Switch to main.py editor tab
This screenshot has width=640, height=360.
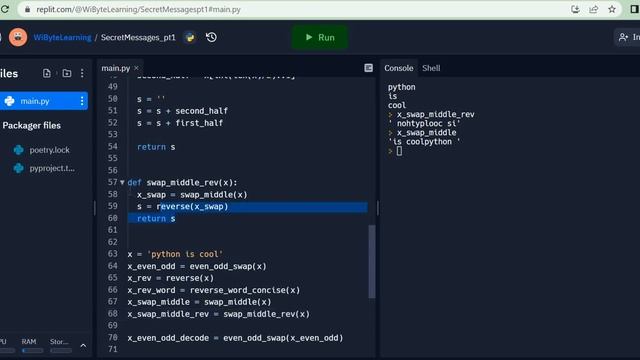(x=116, y=68)
